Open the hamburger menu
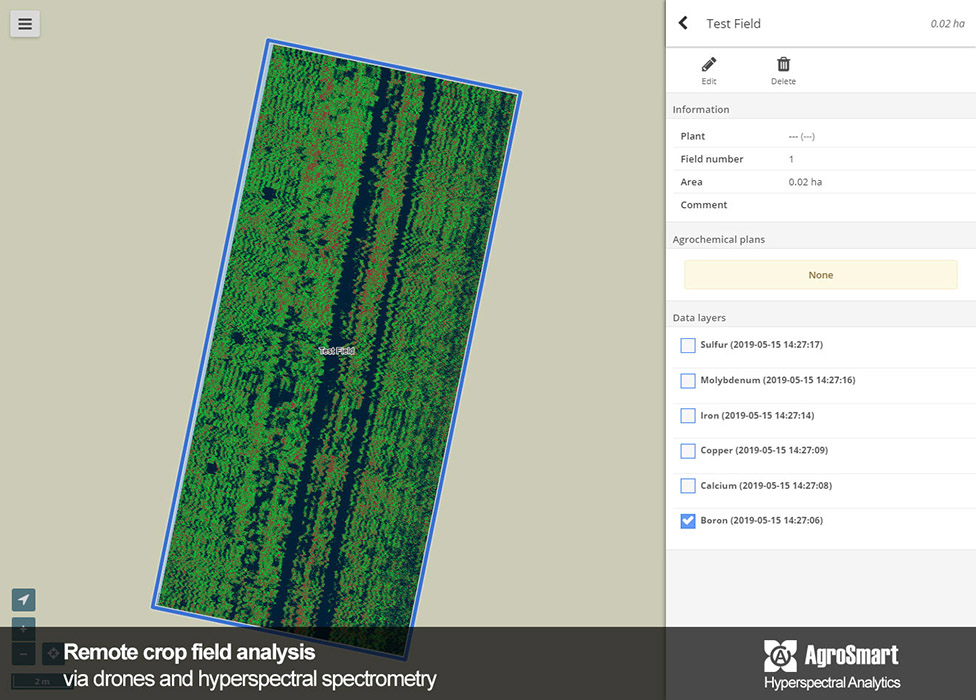976x700 pixels. pyautogui.click(x=25, y=23)
